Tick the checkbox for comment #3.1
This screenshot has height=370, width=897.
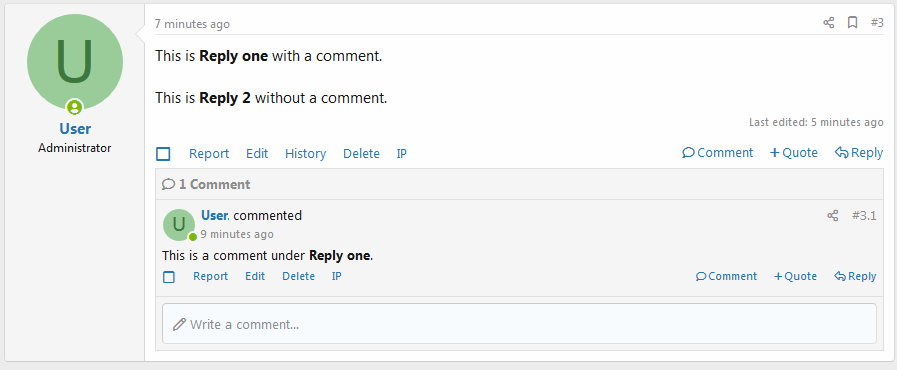(169, 277)
